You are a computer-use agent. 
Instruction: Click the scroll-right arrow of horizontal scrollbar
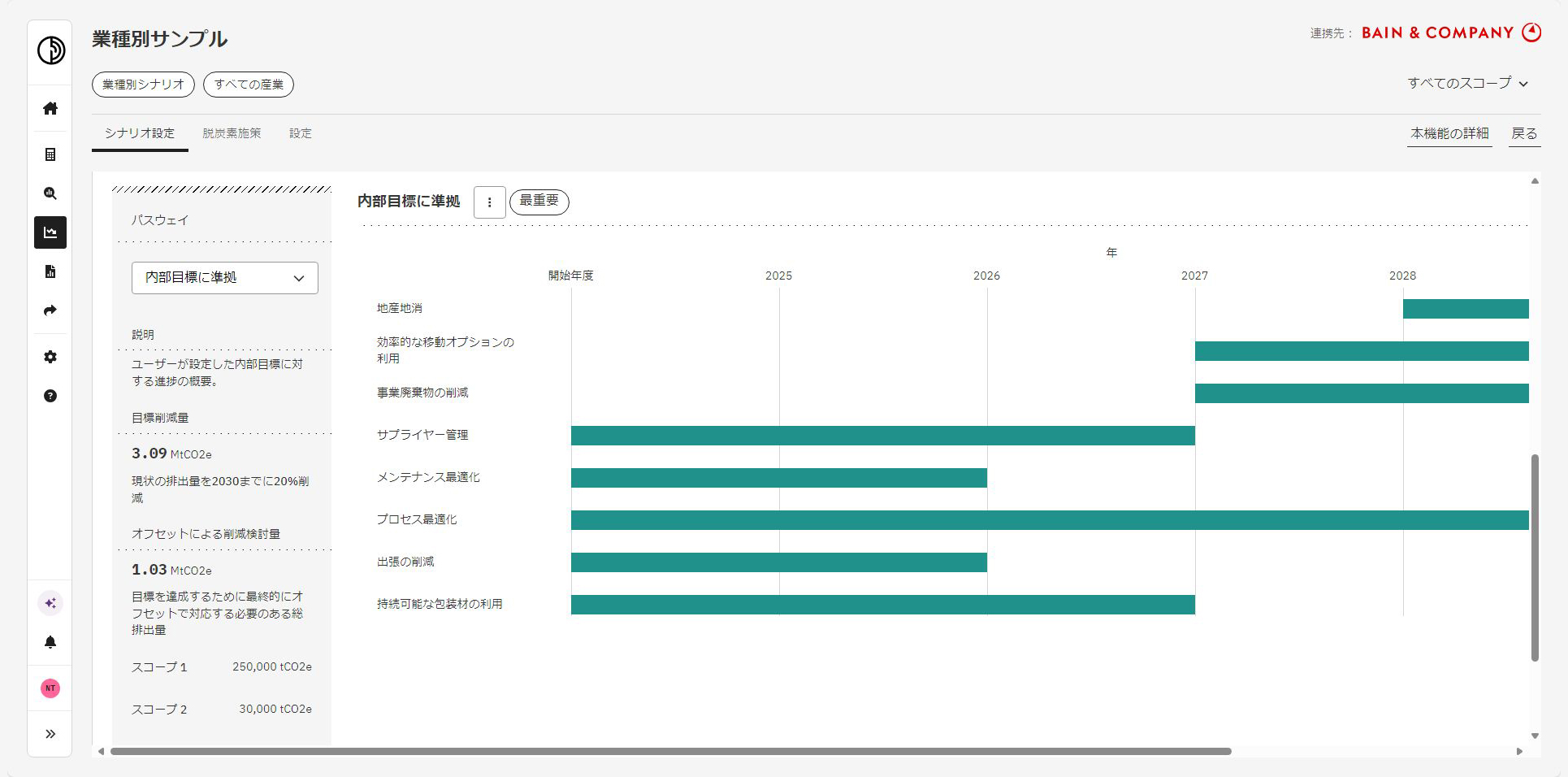click(x=1519, y=751)
